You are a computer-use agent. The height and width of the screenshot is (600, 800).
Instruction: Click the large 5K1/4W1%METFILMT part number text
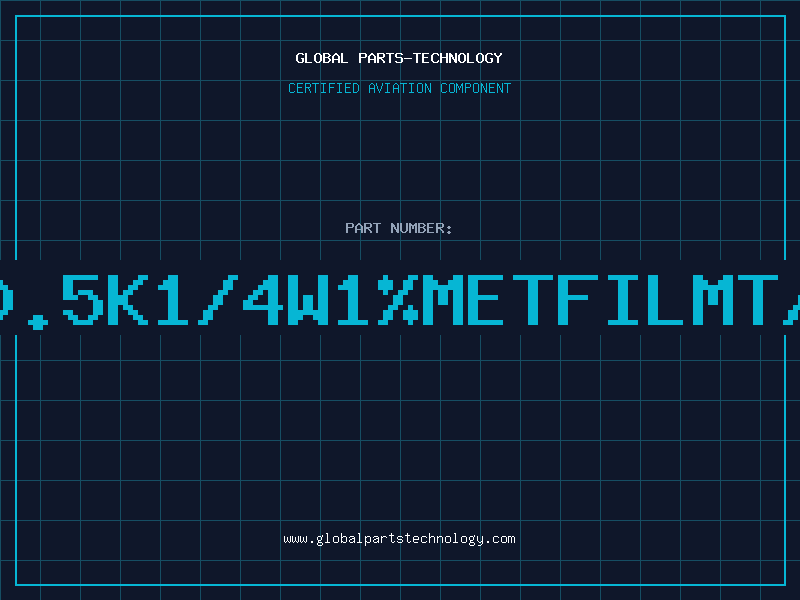pos(400,301)
